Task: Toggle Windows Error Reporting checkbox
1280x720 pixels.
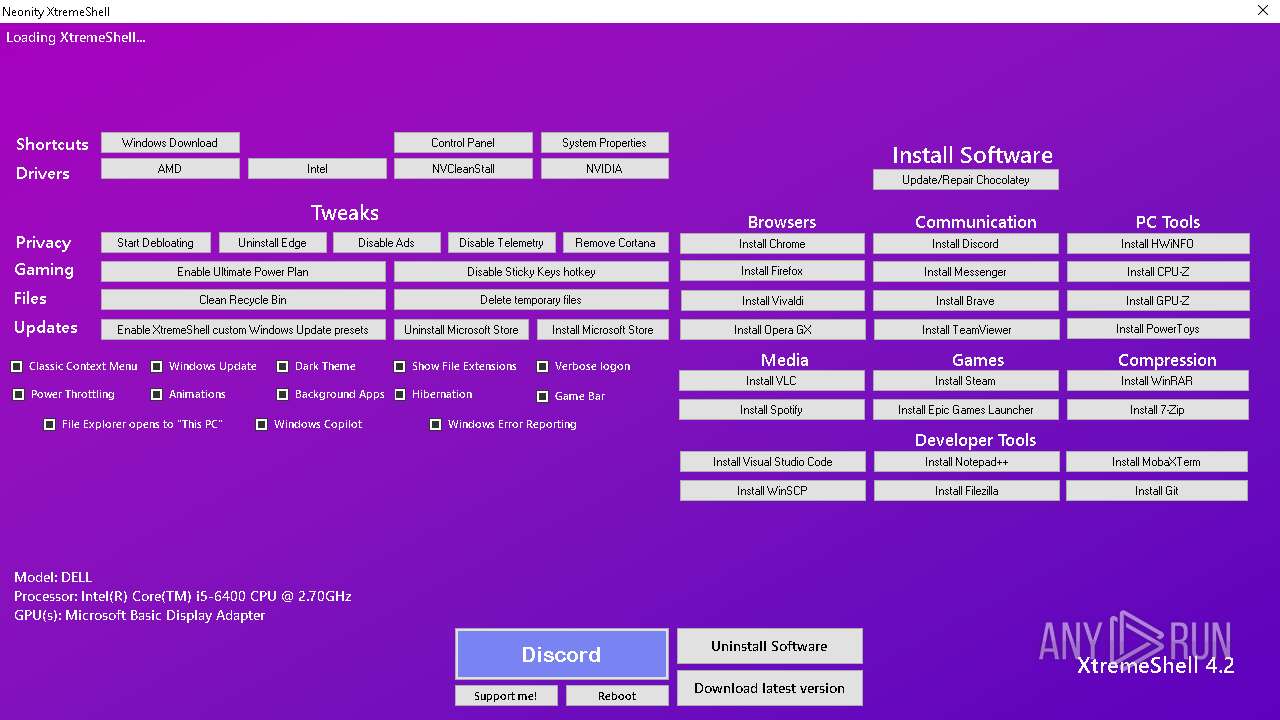Action: pos(436,425)
